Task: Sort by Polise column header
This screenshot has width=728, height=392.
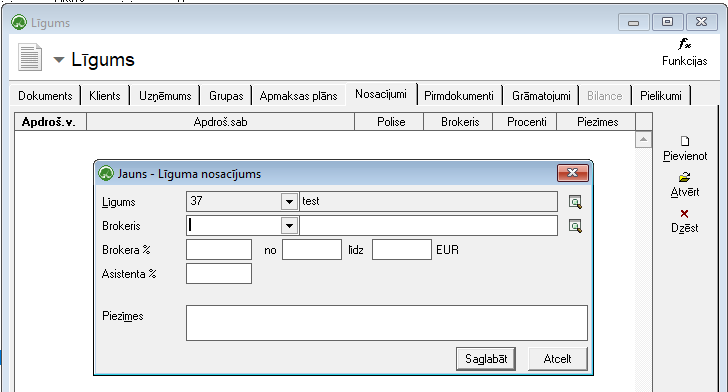Action: coord(389,122)
